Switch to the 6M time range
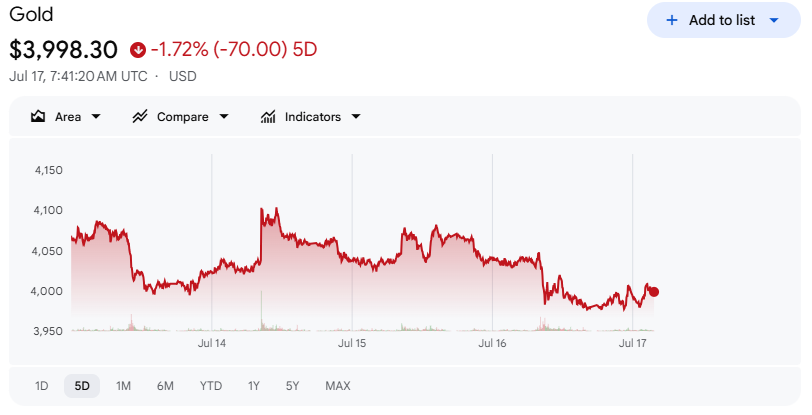 pyautogui.click(x=165, y=386)
